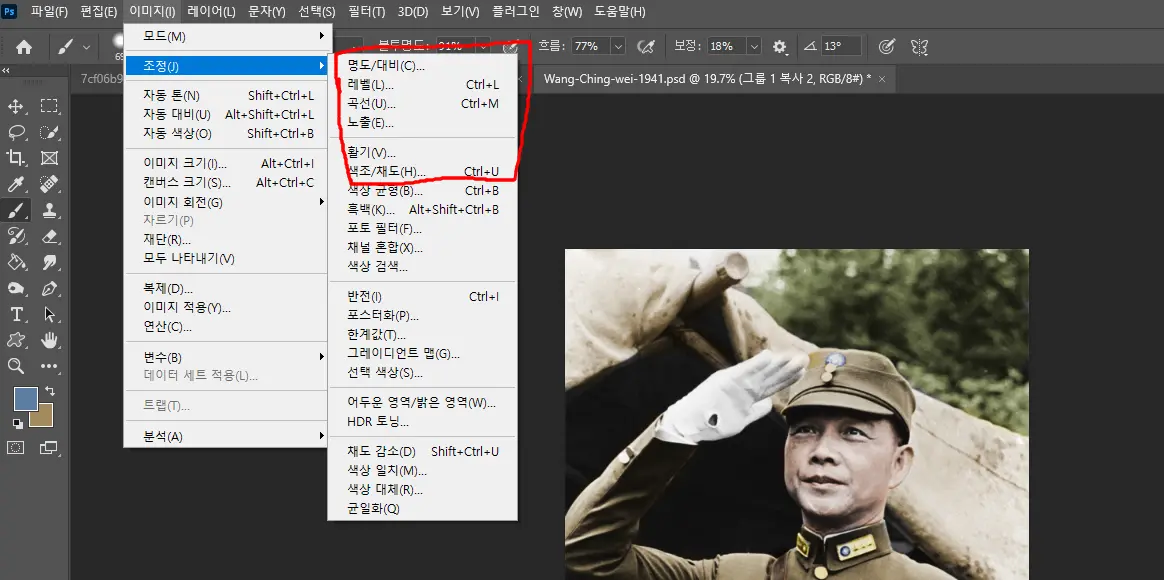Select the Sponge tool
1164x580 pixels.
(16, 288)
